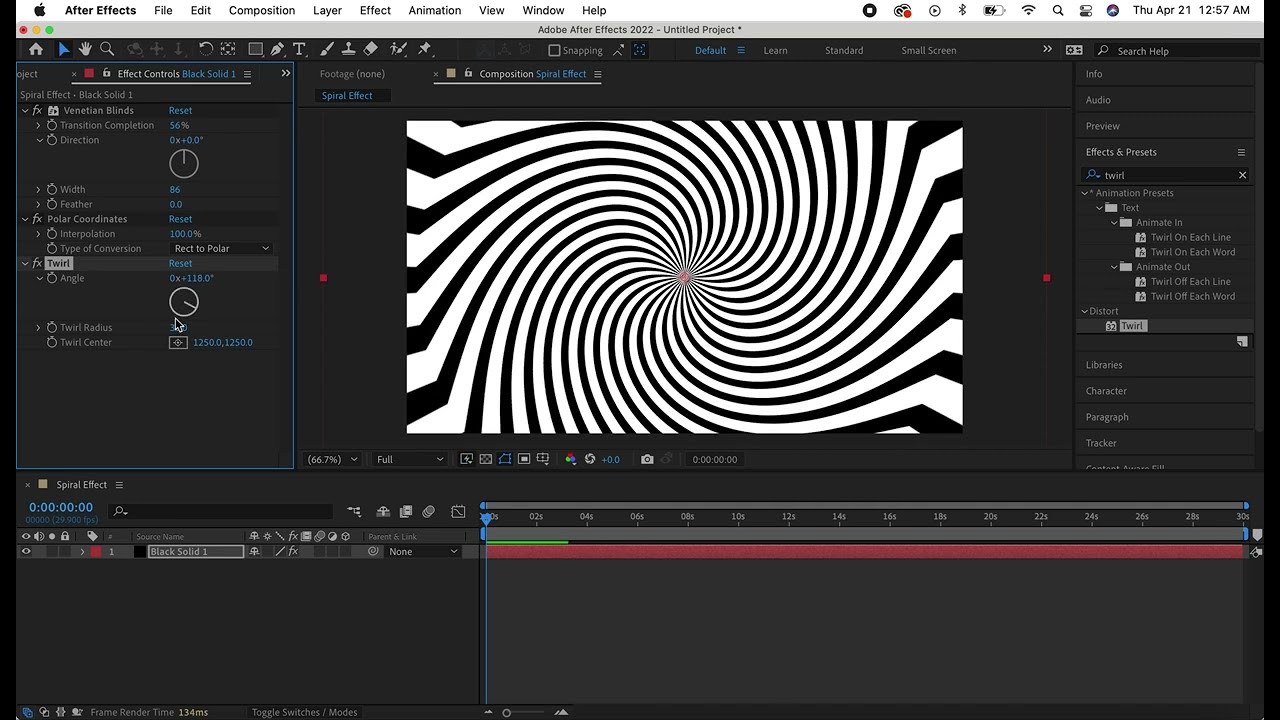The image size is (1280, 720).
Task: Select the Hand tool
Action: tap(85, 49)
